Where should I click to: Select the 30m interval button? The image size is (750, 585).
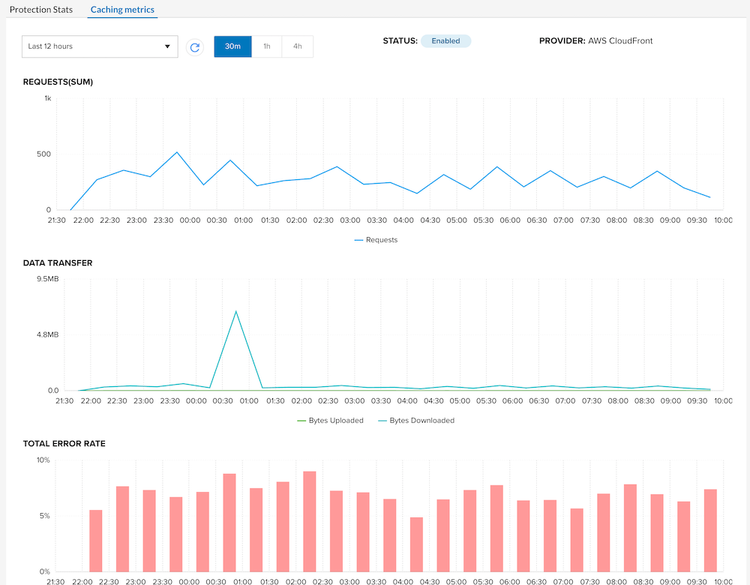232,47
